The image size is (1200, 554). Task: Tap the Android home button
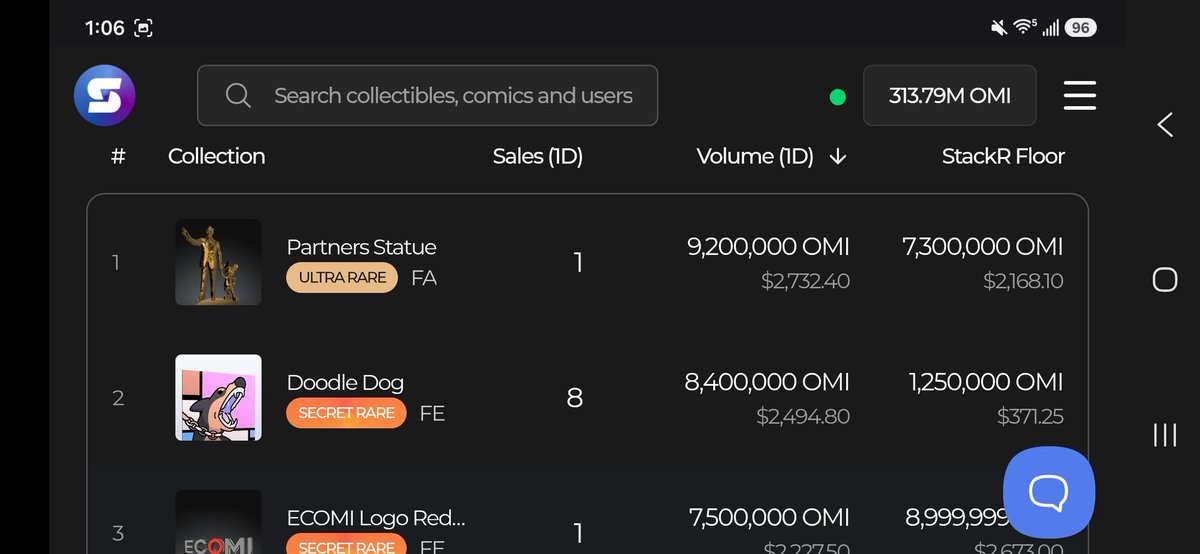[1165, 279]
